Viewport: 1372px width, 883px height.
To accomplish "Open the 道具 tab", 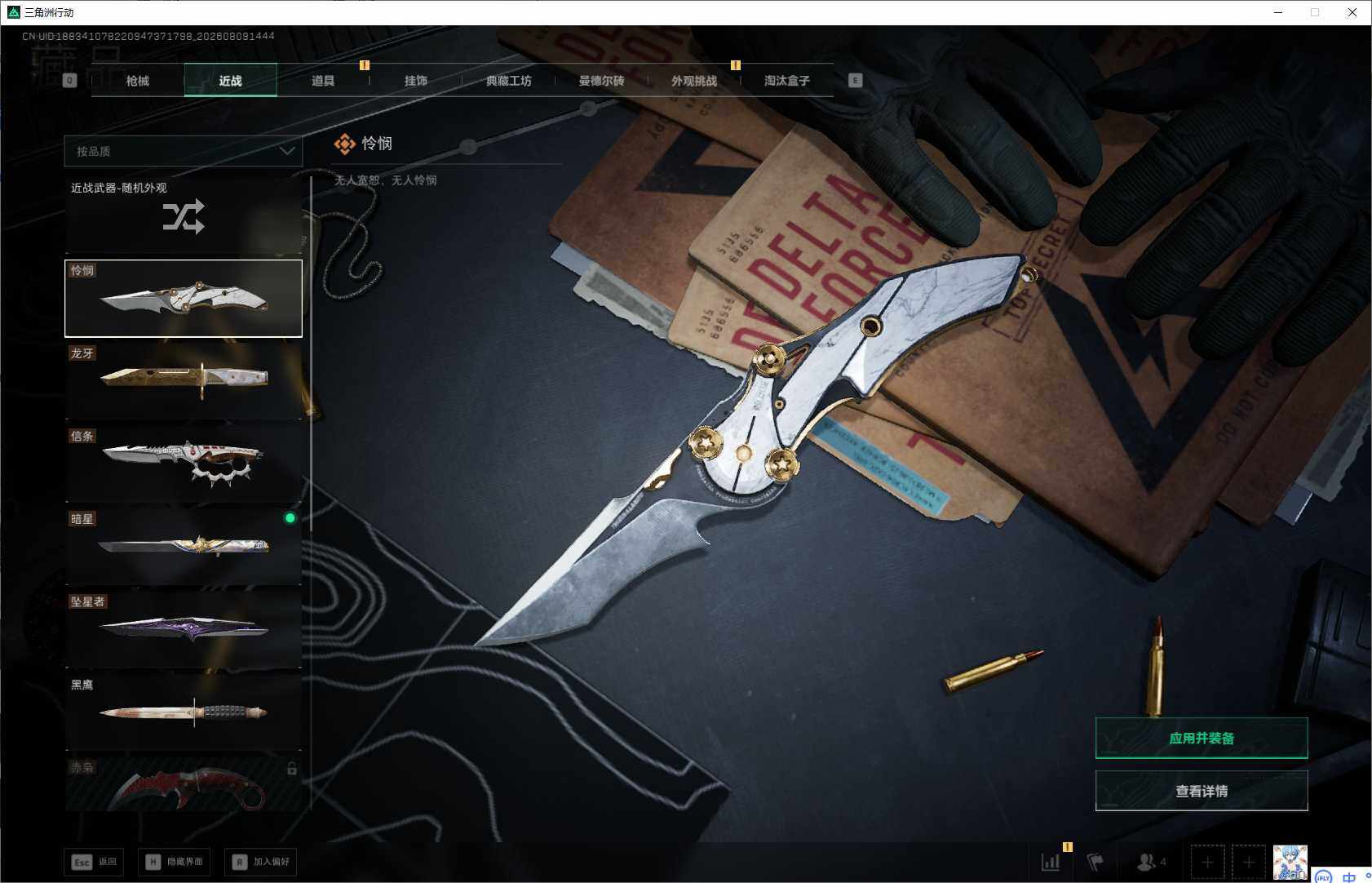I will tap(324, 81).
